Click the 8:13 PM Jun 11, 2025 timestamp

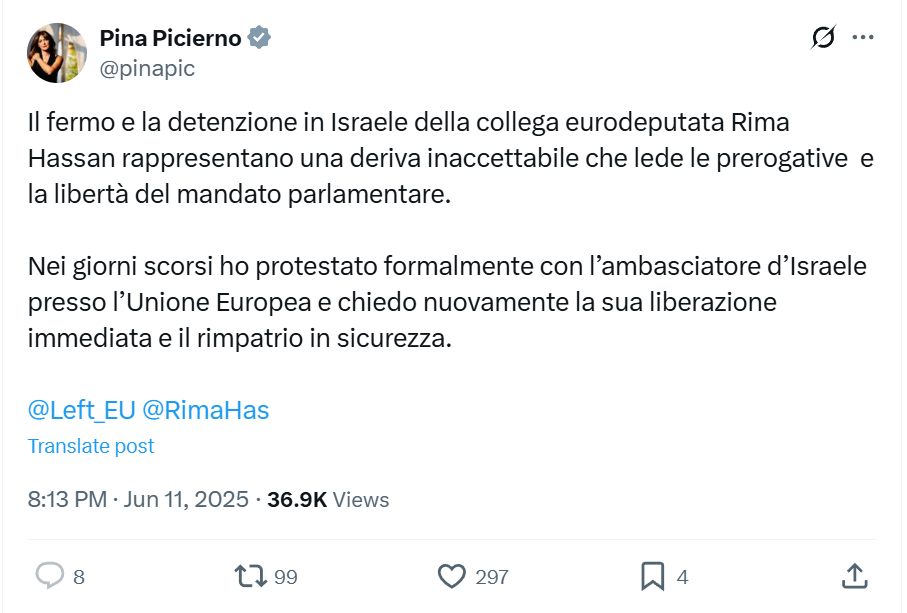[138, 499]
